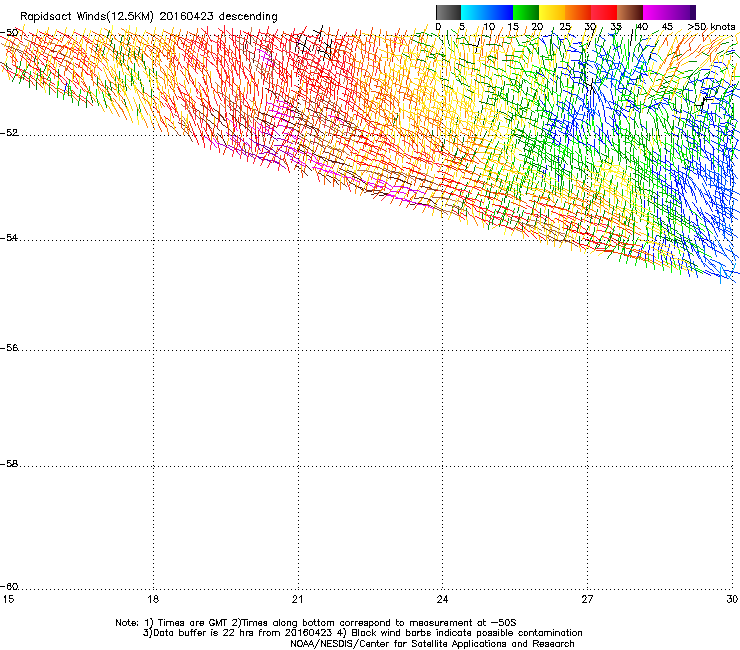The image size is (740, 650).
Task: Click the latitude label -58
Action: [9, 464]
